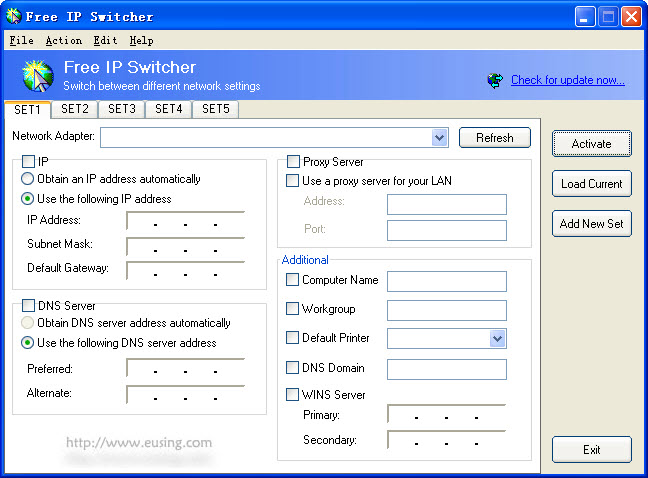Click the proxy Address input field
This screenshot has width=648, height=478.
[x=446, y=204]
